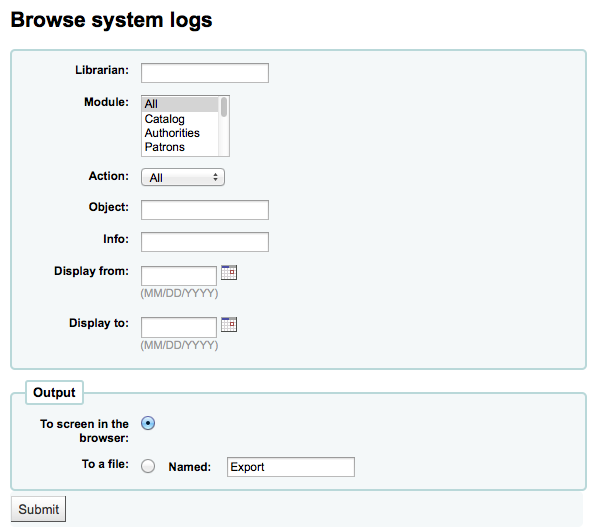592x528 pixels.
Task: Open the Action dropdown
Action: click(183, 177)
